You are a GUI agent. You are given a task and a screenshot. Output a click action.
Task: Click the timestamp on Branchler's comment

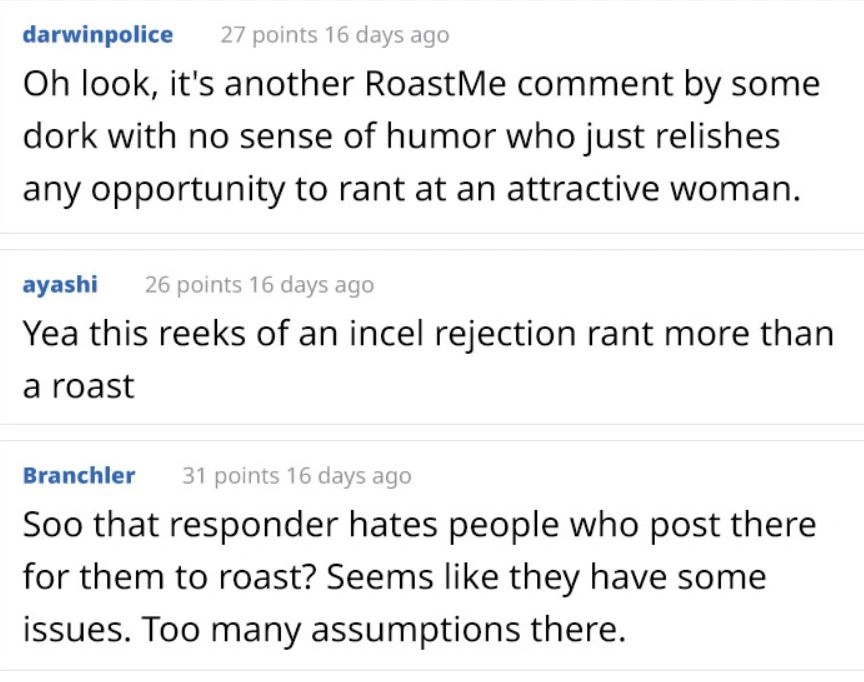click(x=348, y=476)
